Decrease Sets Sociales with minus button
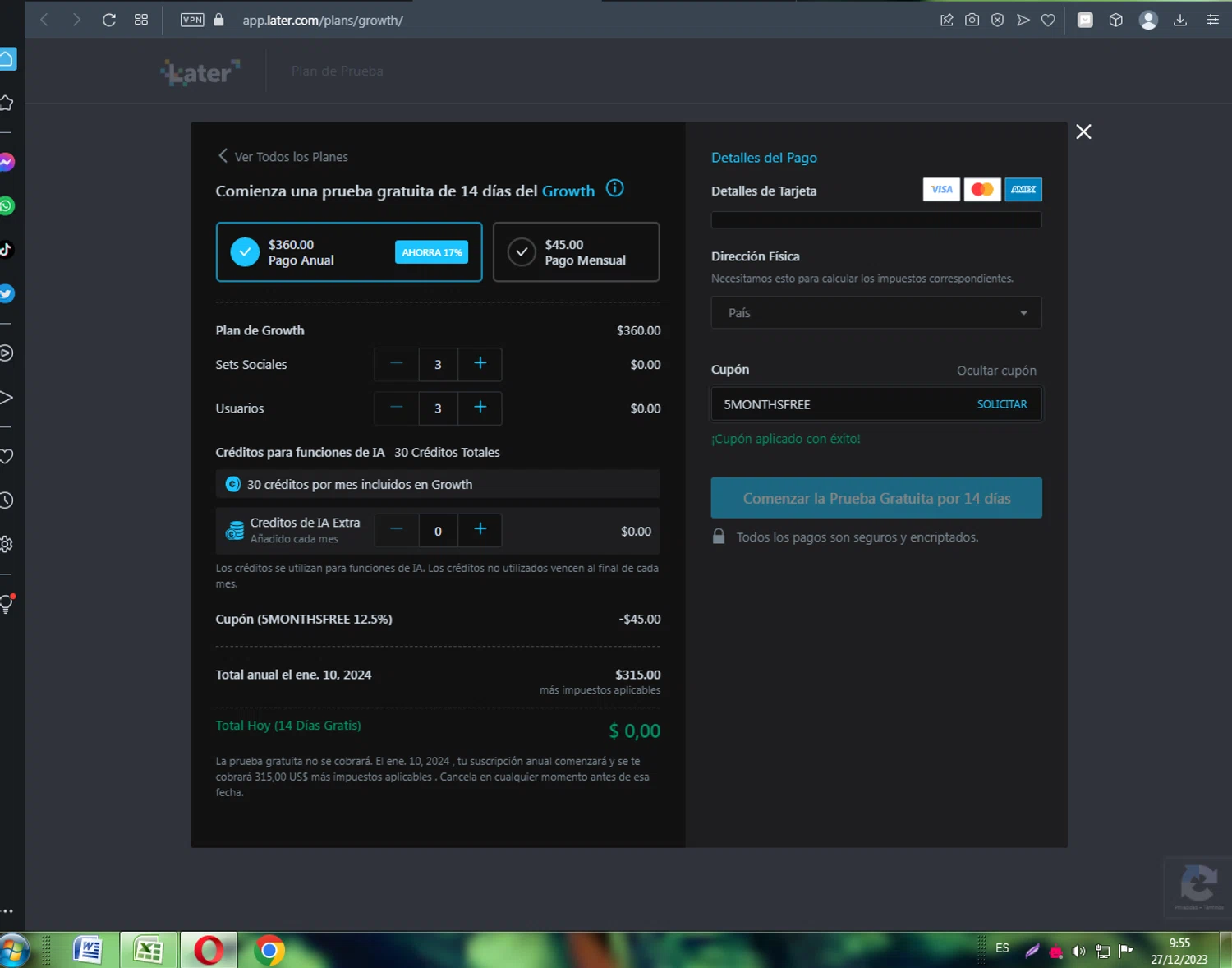Viewport: 1232px width, 968px height. point(396,364)
